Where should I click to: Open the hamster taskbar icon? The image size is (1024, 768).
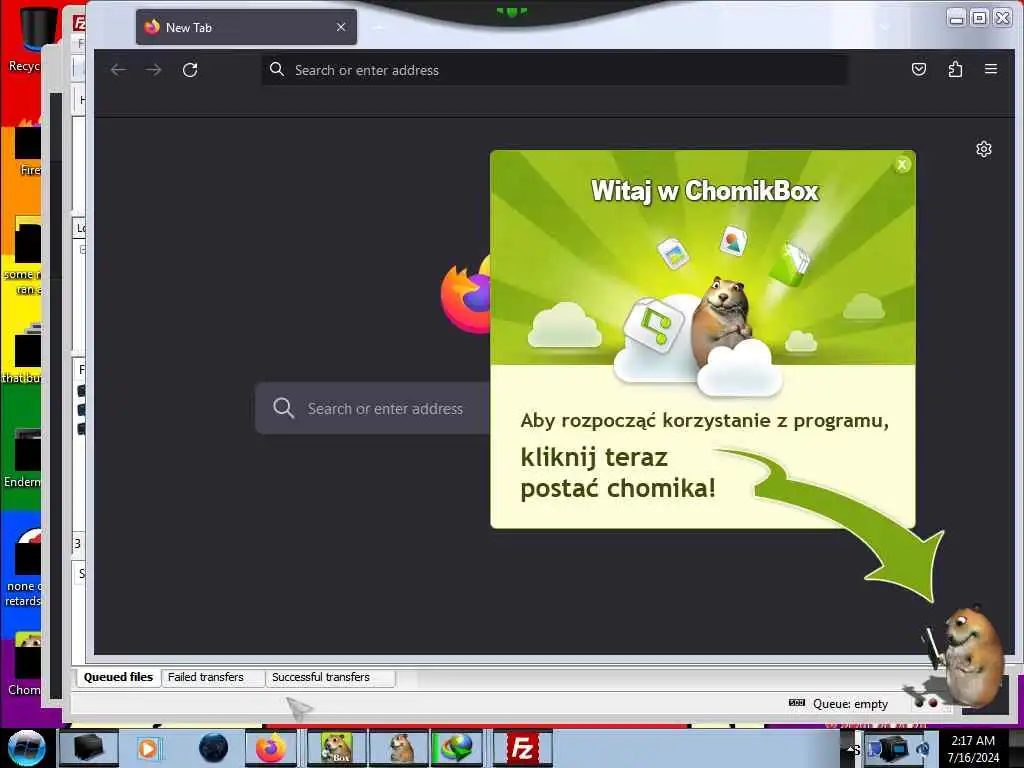[x=400, y=748]
